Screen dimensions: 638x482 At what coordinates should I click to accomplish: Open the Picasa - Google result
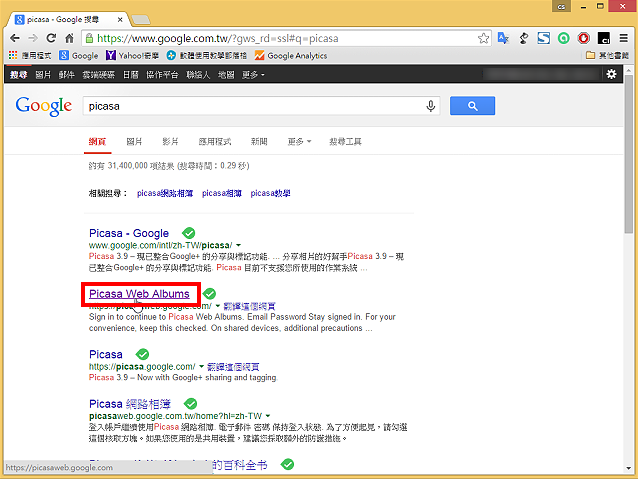point(129,233)
